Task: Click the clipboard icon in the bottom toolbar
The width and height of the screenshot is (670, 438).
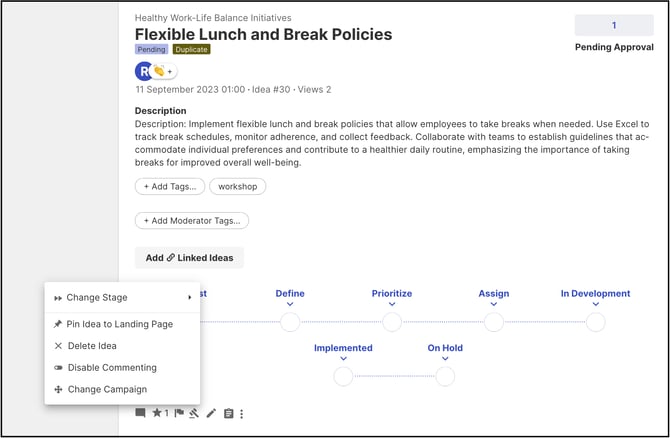Action: (x=227, y=412)
